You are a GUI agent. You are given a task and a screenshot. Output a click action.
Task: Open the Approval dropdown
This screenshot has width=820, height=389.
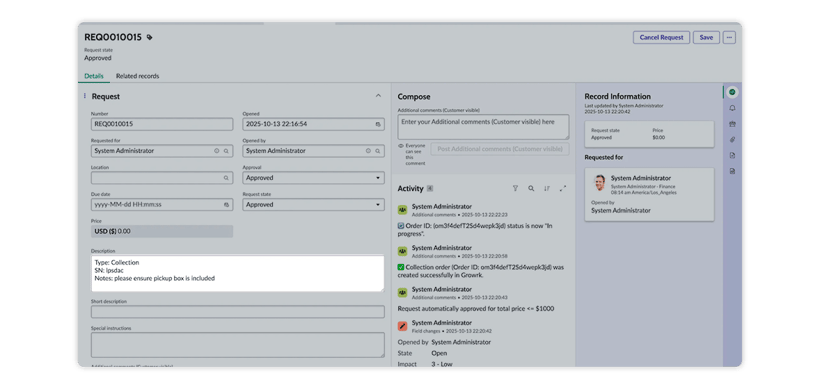(x=314, y=178)
